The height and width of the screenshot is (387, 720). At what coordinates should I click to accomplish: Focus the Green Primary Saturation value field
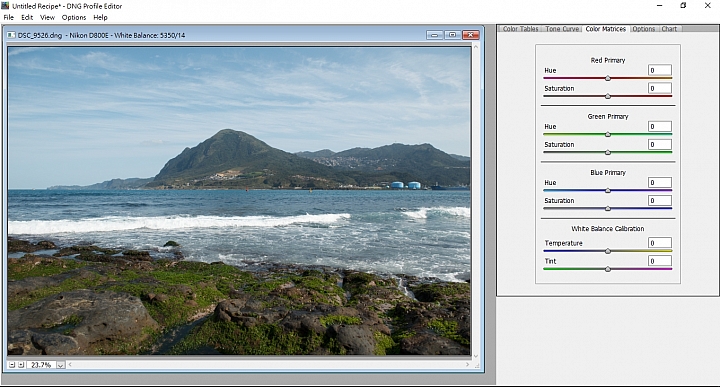pyautogui.click(x=660, y=144)
